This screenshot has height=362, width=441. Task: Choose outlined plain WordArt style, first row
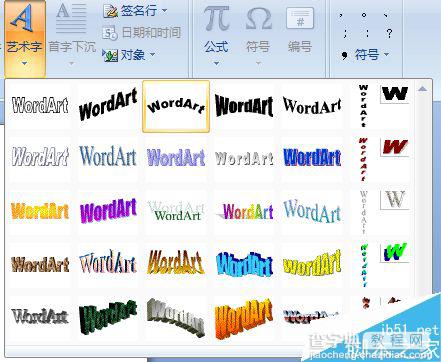point(40,106)
